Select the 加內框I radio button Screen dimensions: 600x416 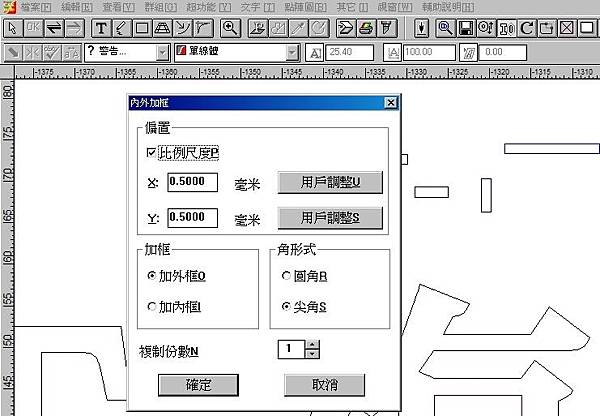152,306
